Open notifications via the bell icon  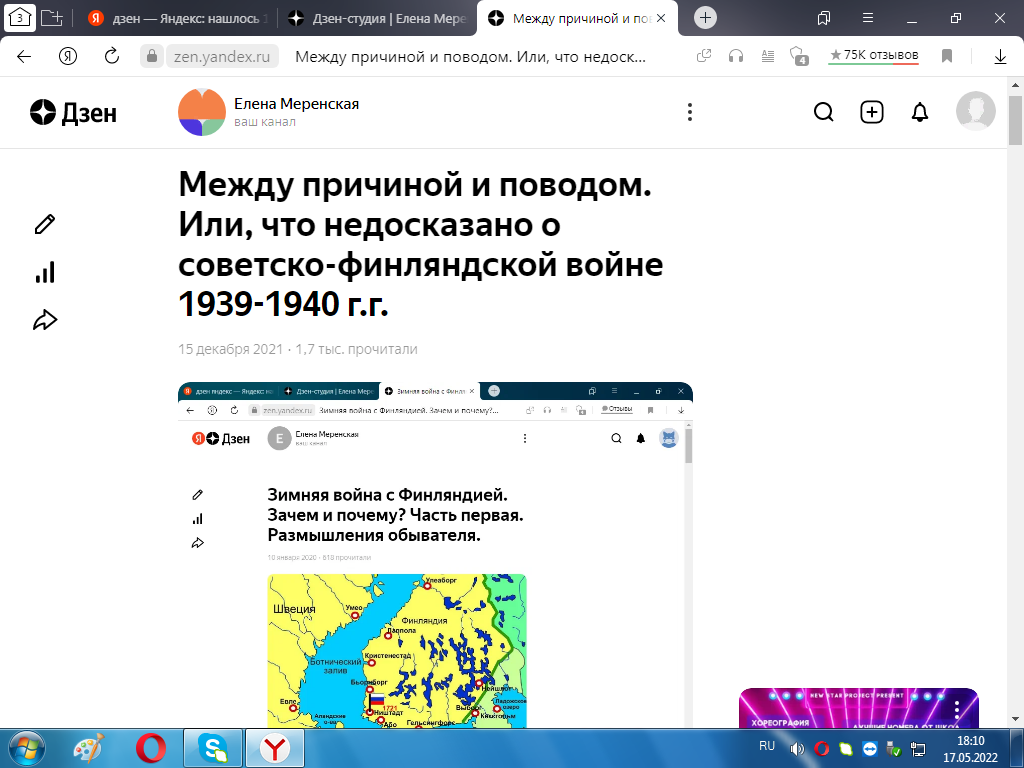coord(919,112)
